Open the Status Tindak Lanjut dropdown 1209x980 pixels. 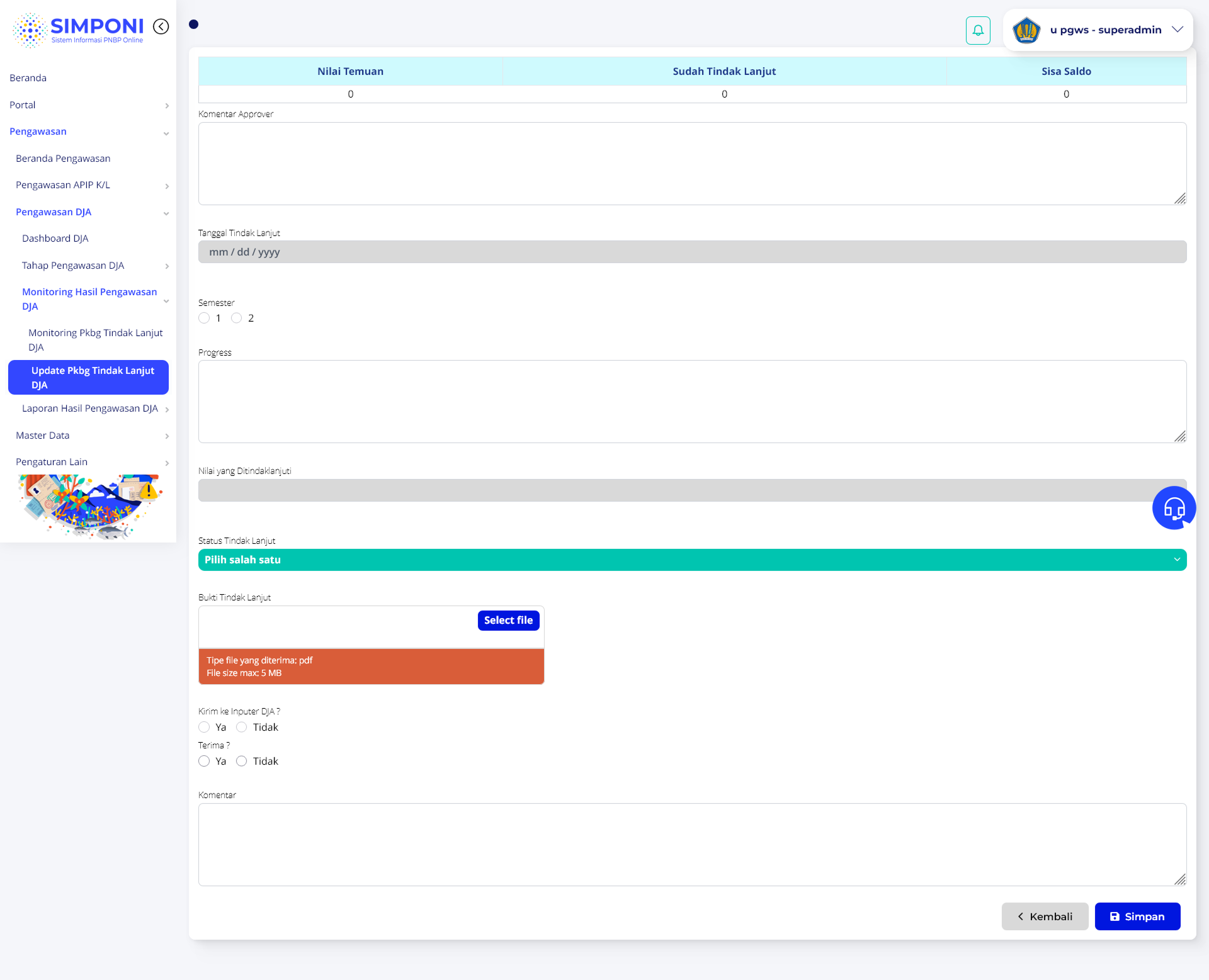pyautogui.click(x=692, y=560)
